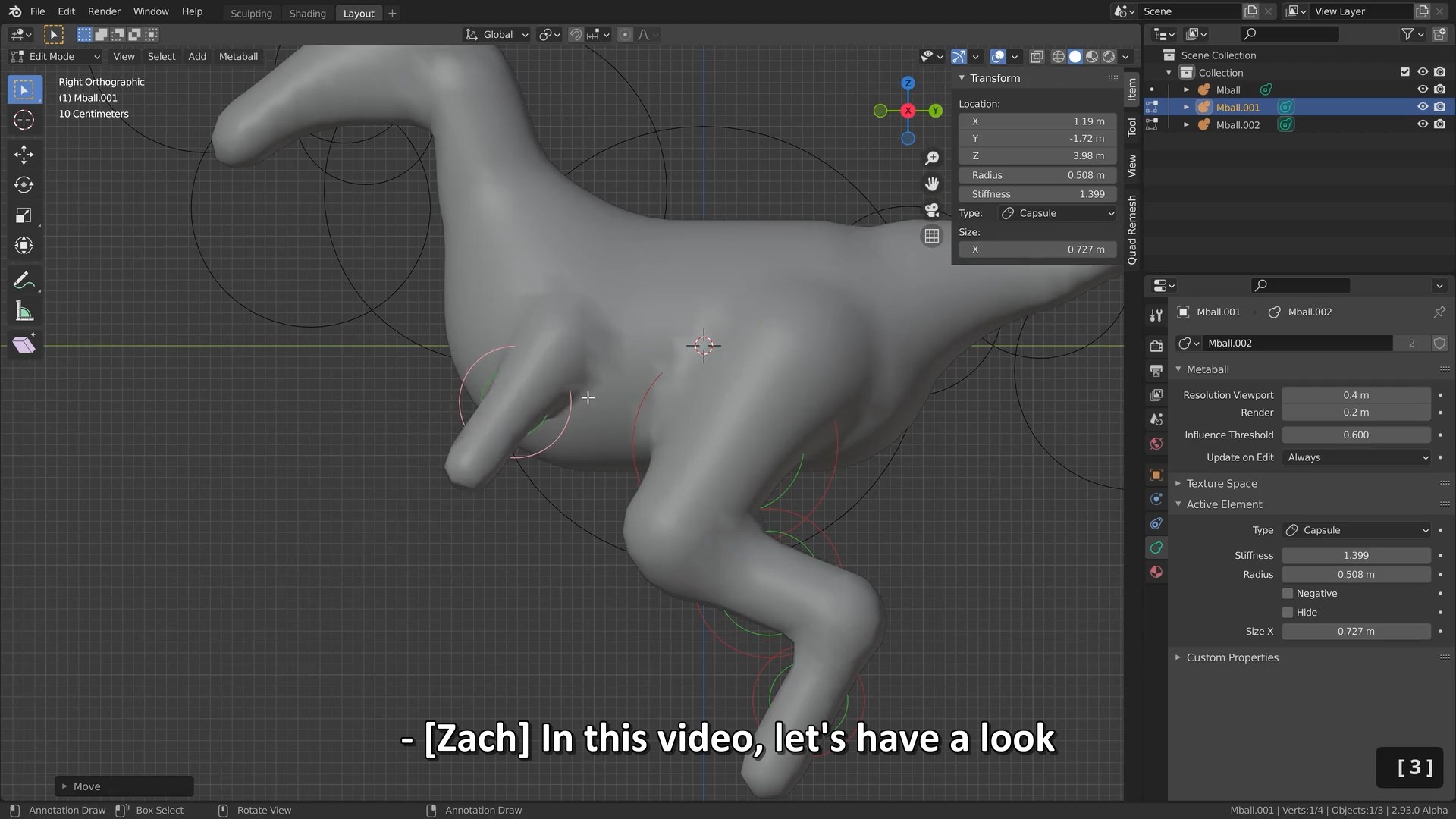Open Object properties tab icon

pos(1156,475)
